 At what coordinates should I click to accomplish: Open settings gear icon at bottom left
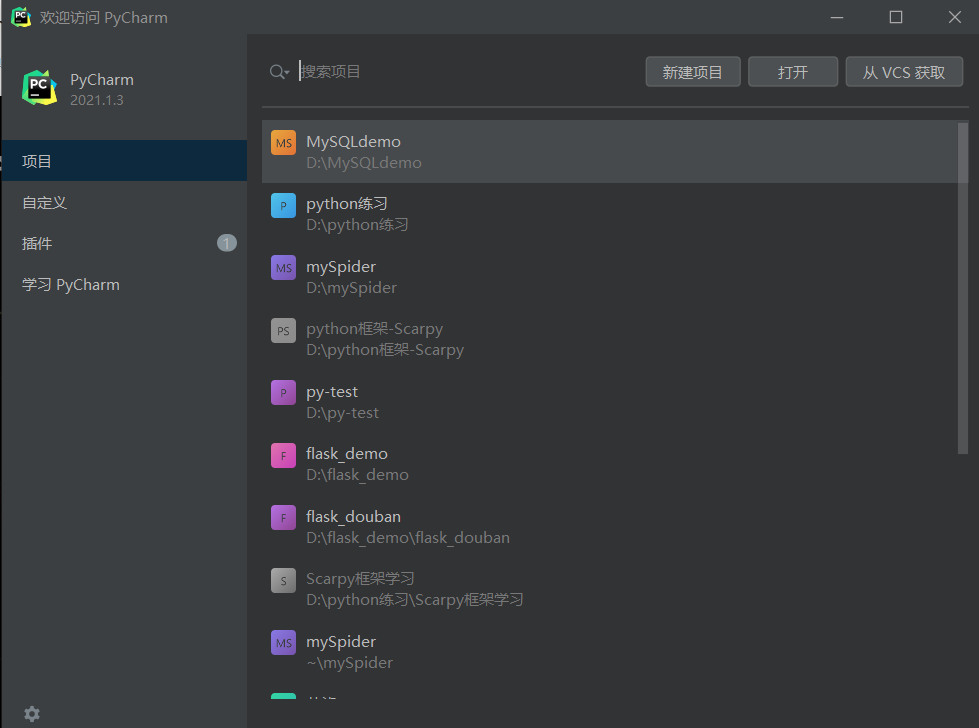click(32, 714)
